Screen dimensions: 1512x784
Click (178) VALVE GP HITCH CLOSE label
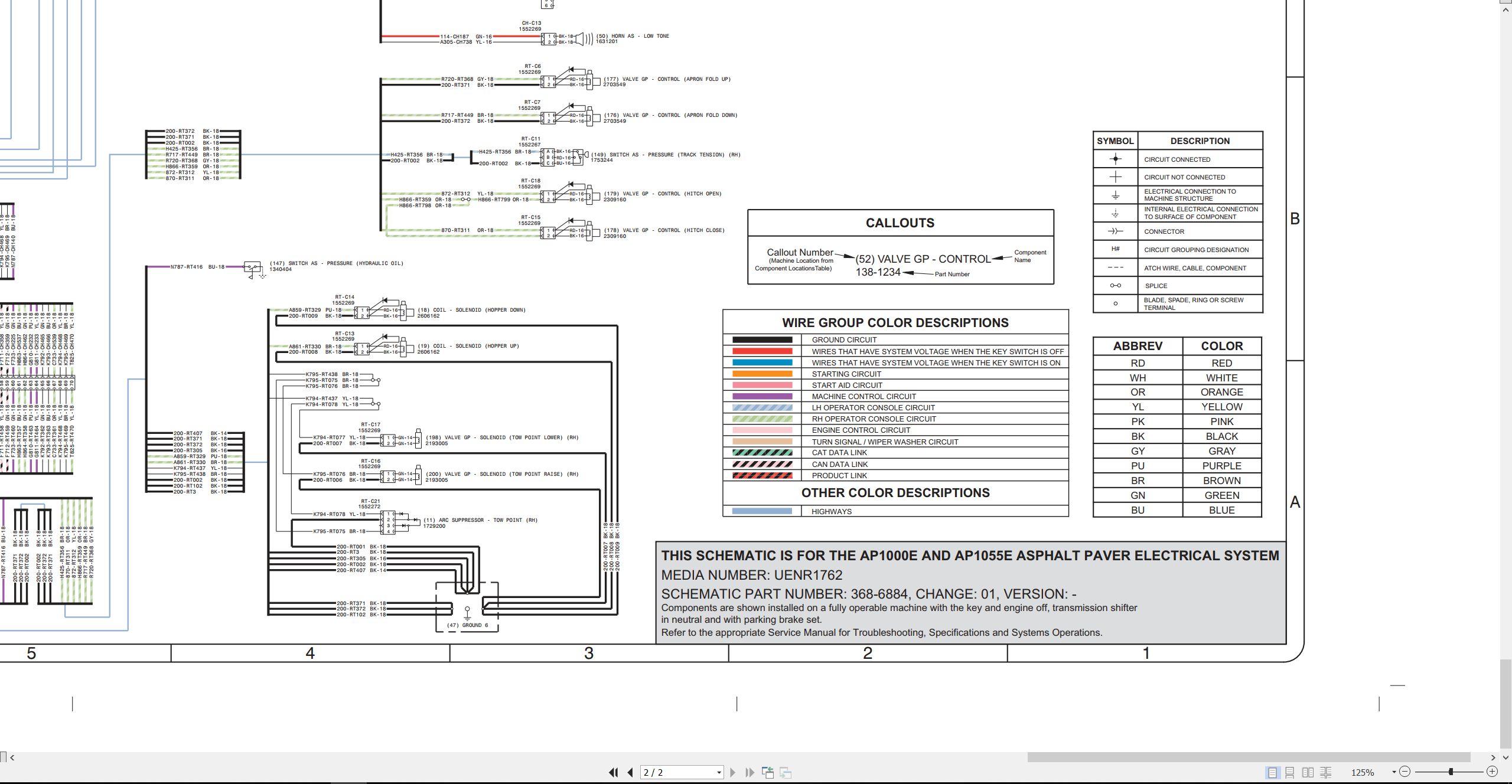(x=664, y=230)
